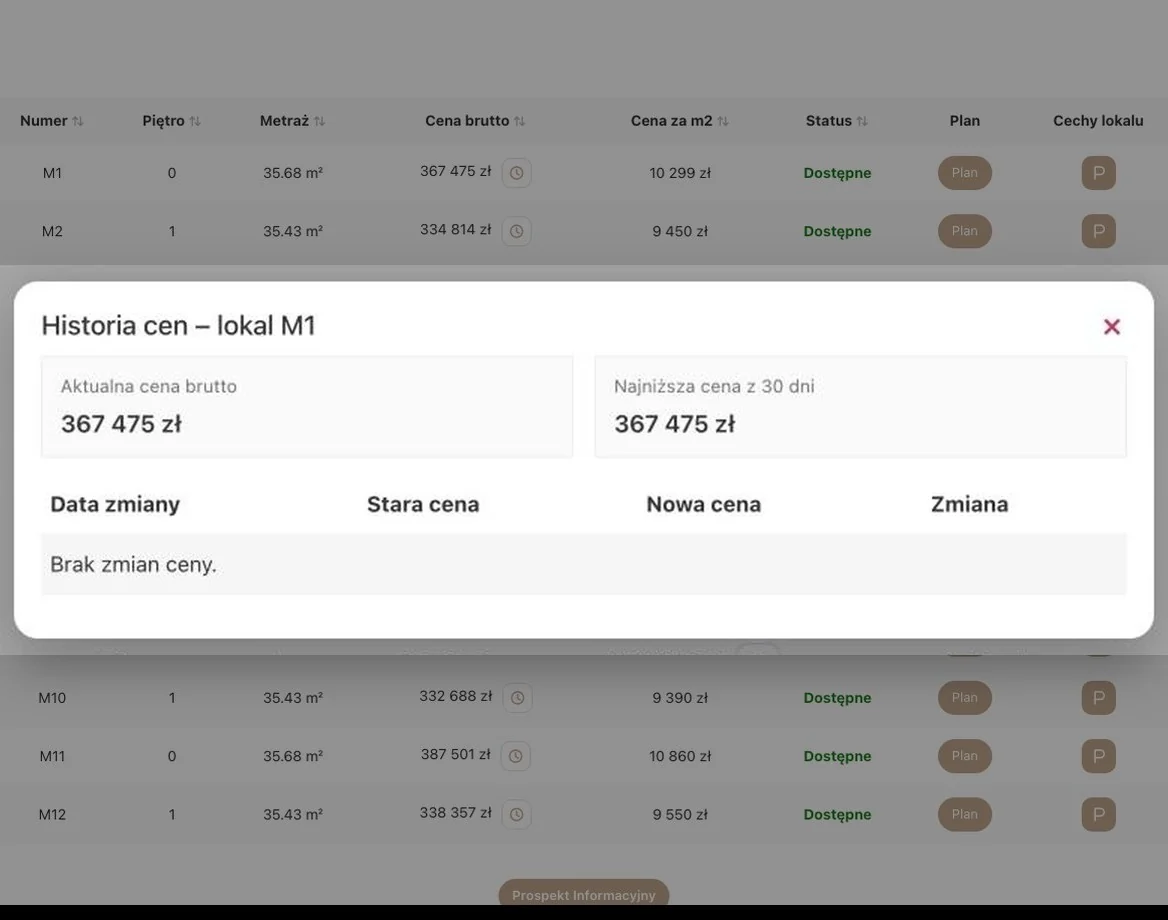Click the 'Najniższa cena z 30 dni' label

tap(714, 386)
